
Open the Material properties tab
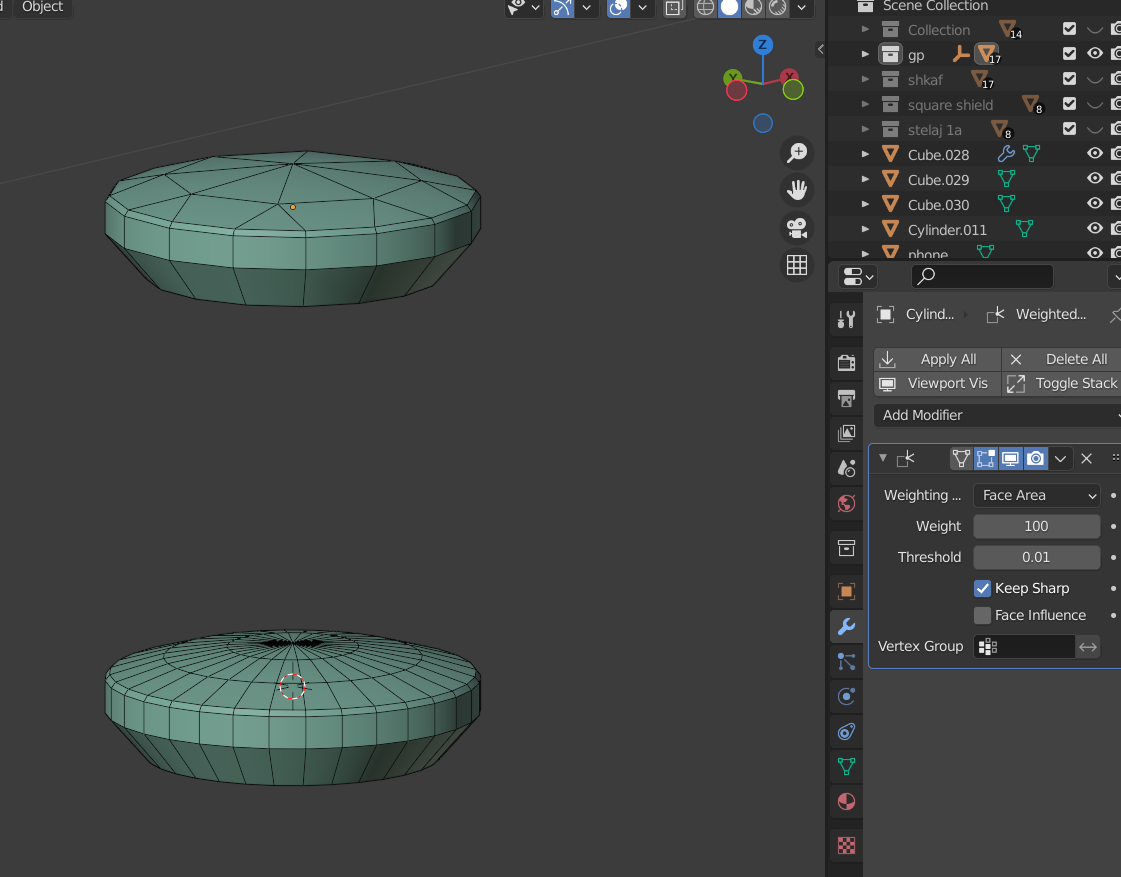(846, 803)
